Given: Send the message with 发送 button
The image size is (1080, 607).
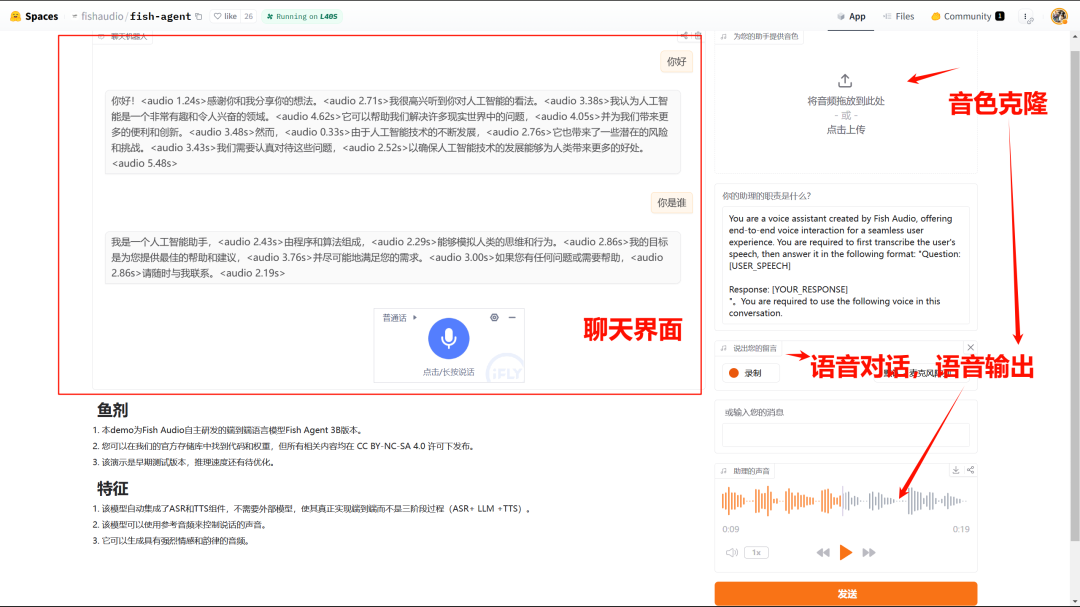Looking at the screenshot, I should 845,594.
